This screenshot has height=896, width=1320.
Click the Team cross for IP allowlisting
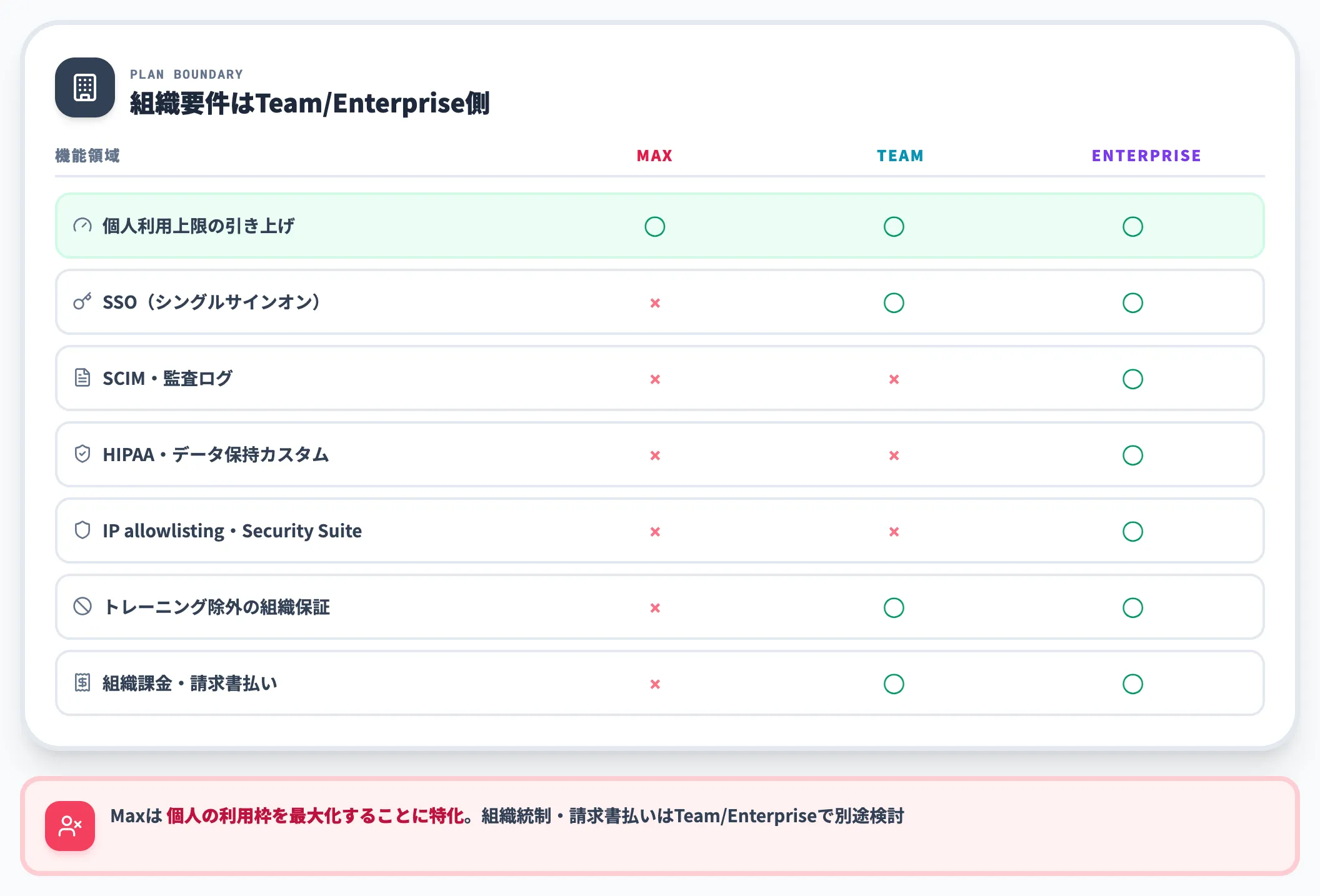(x=894, y=532)
